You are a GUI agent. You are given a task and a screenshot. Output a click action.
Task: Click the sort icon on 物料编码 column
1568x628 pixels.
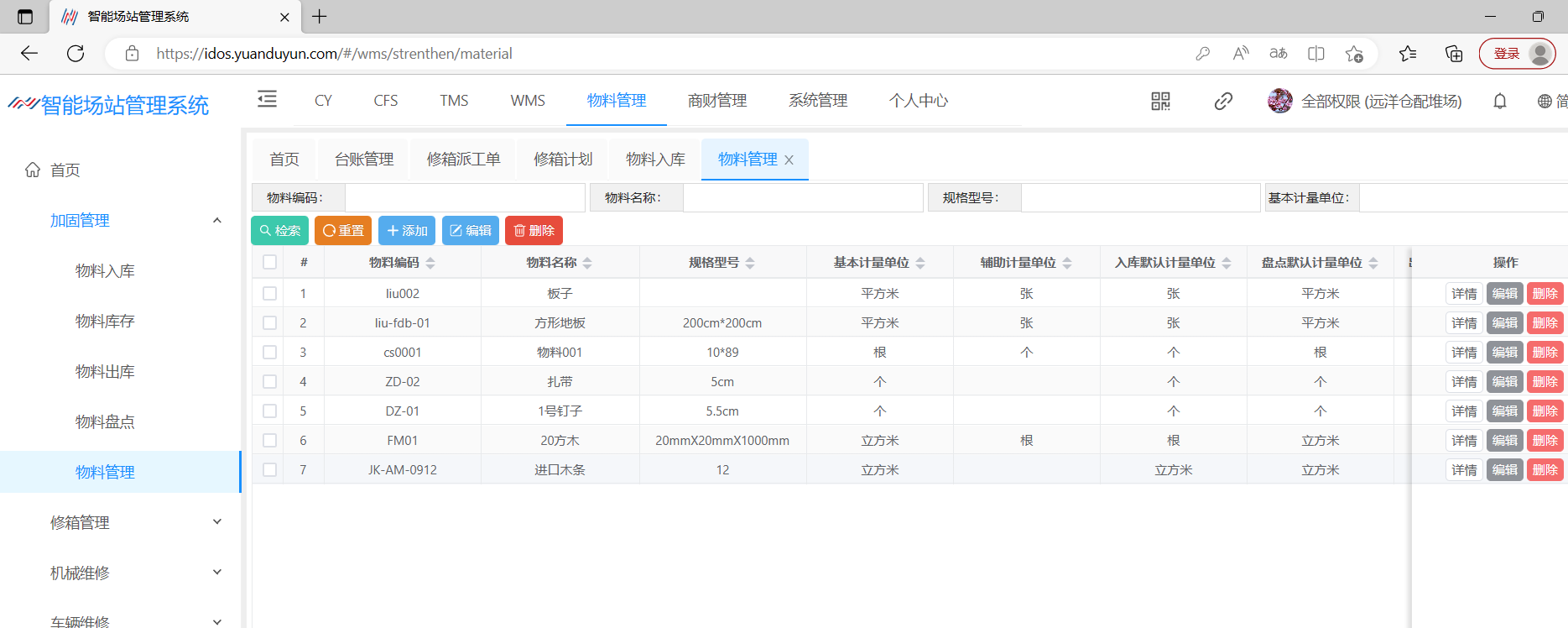tap(430, 263)
